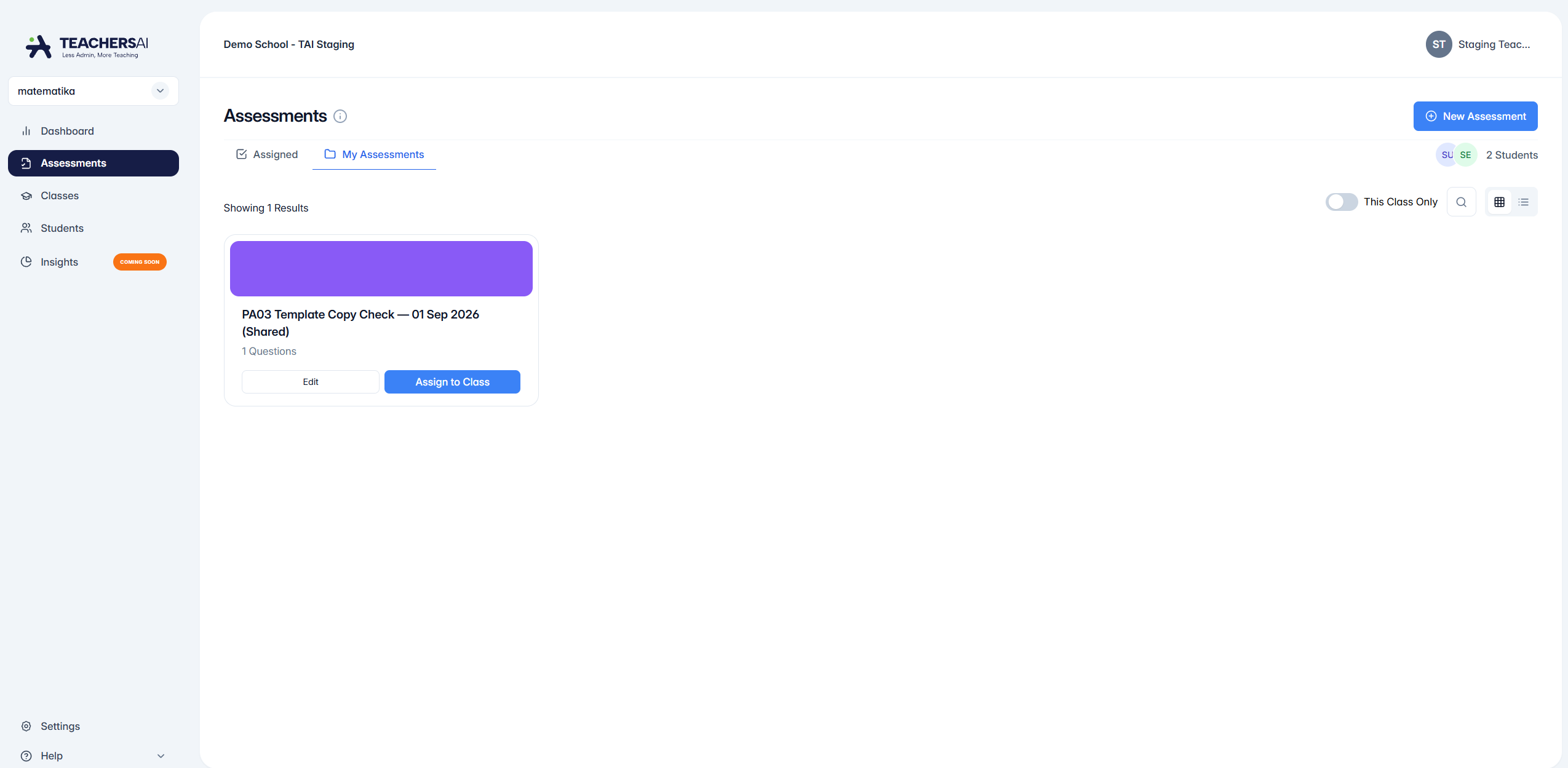
Task: Click the TeachersAI logo
Action: [87, 46]
